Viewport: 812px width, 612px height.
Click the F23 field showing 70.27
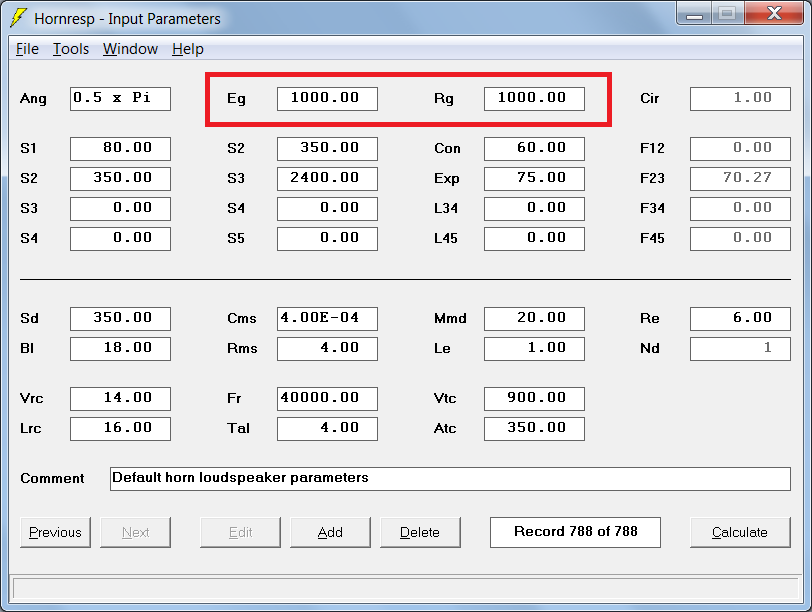[x=740, y=179]
